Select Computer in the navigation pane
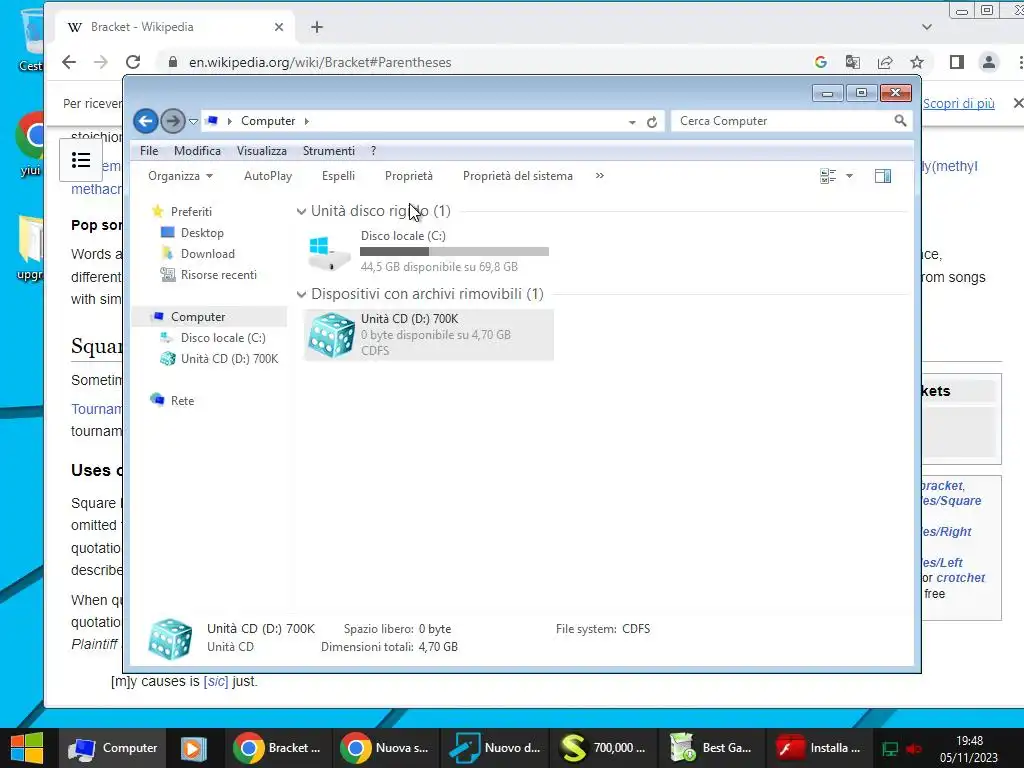 (x=197, y=317)
